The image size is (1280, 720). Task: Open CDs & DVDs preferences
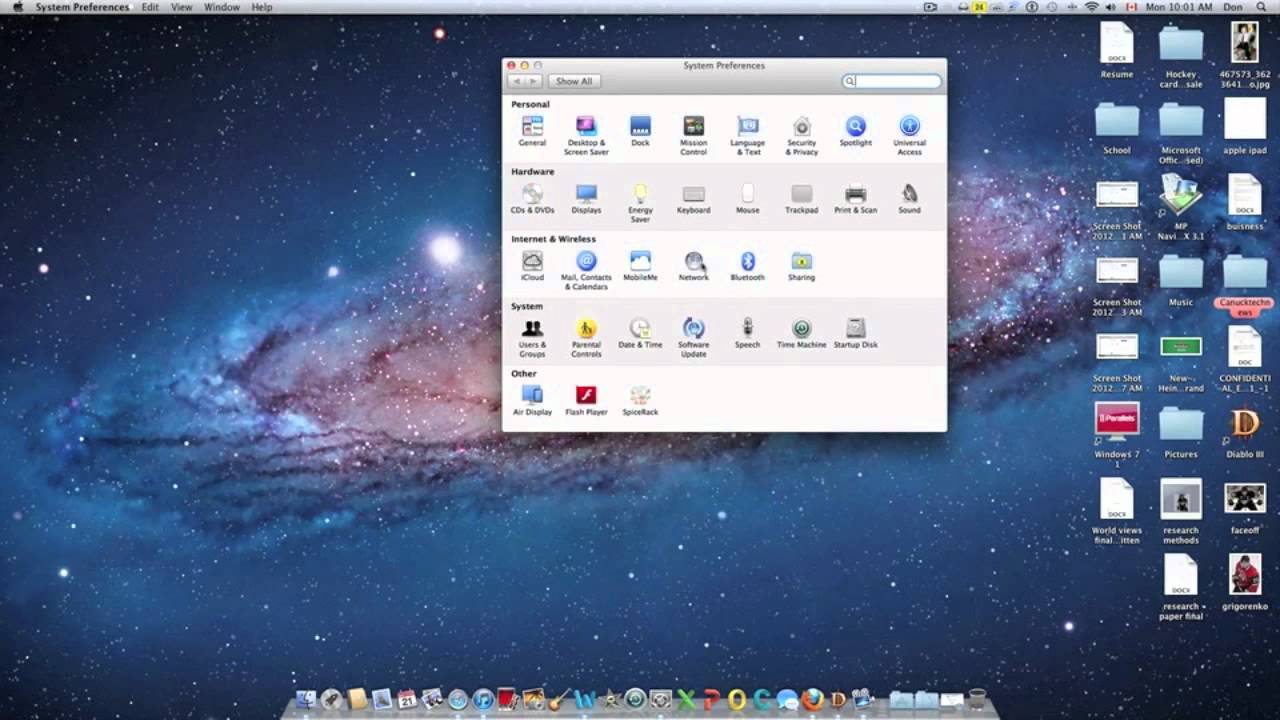[x=532, y=199]
